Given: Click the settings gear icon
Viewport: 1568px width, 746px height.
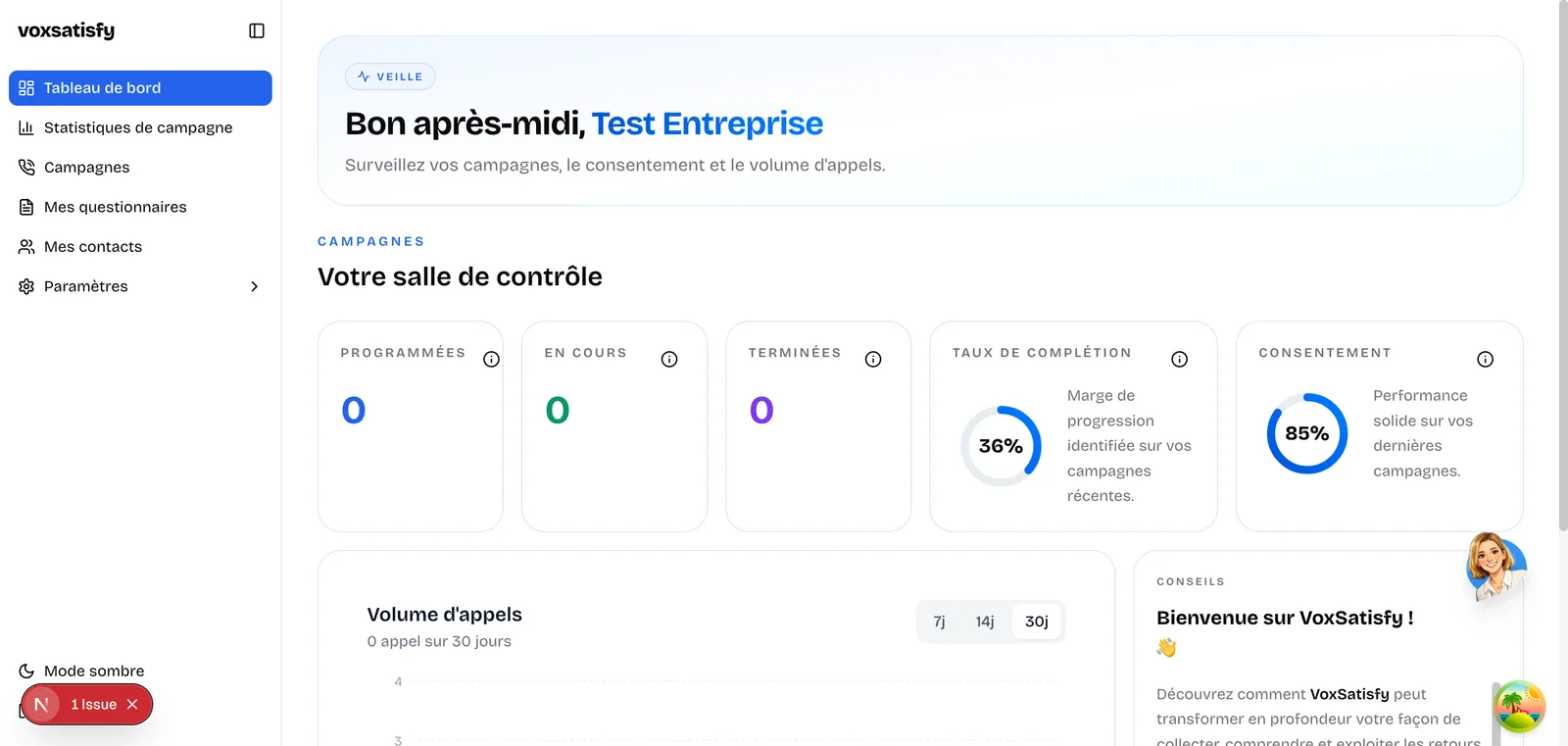Looking at the screenshot, I should click(x=26, y=286).
